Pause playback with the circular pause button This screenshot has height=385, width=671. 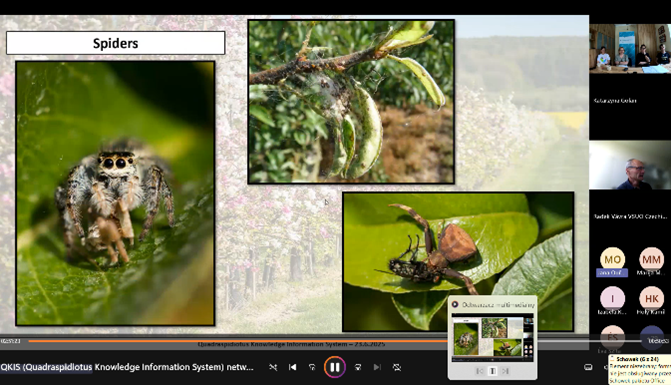[x=335, y=367]
